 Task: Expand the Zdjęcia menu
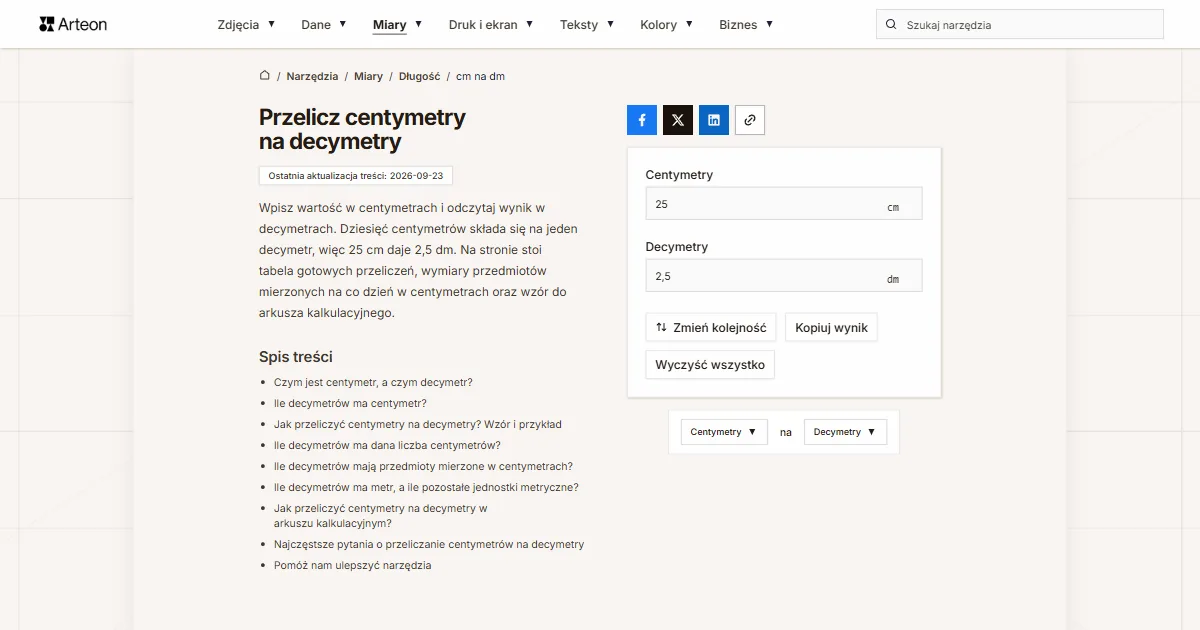point(246,24)
